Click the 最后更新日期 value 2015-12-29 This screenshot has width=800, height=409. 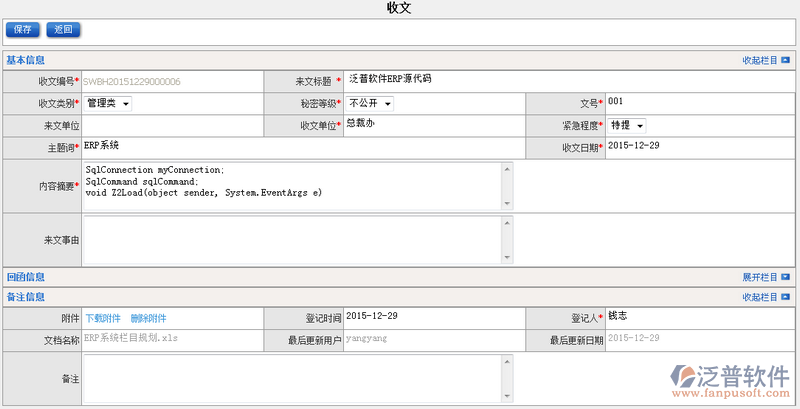634,338
